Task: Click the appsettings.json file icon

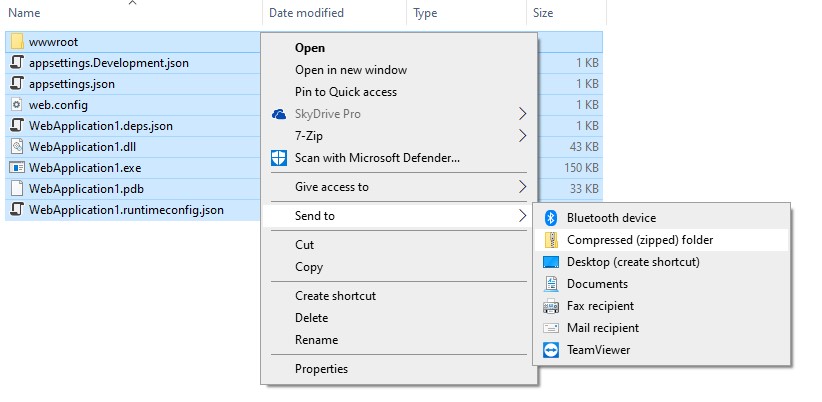Action: 17,84
